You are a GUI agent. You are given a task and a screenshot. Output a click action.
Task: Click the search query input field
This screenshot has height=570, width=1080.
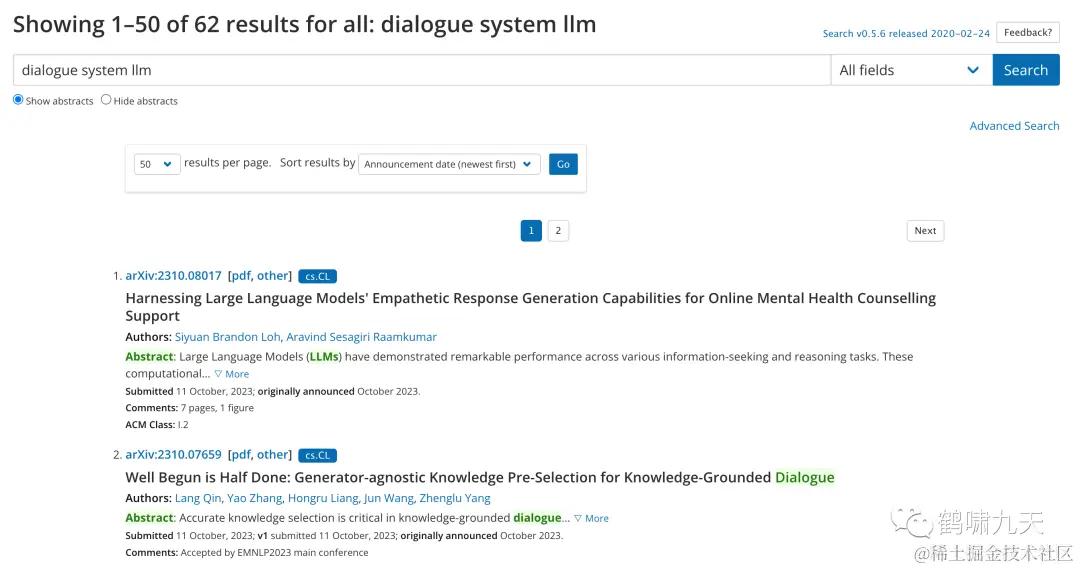[x=420, y=70]
